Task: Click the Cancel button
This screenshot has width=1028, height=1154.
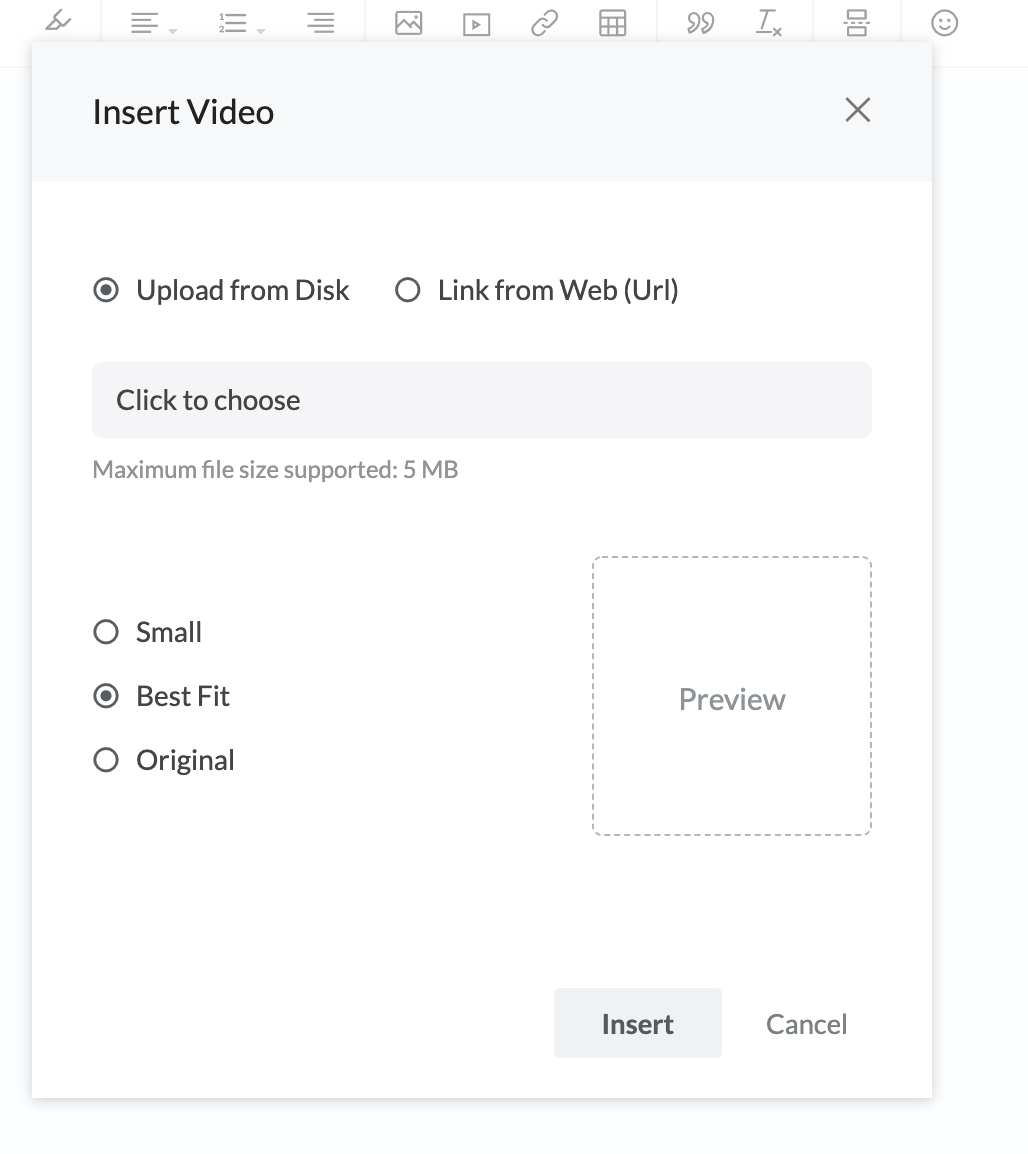Action: [807, 1024]
